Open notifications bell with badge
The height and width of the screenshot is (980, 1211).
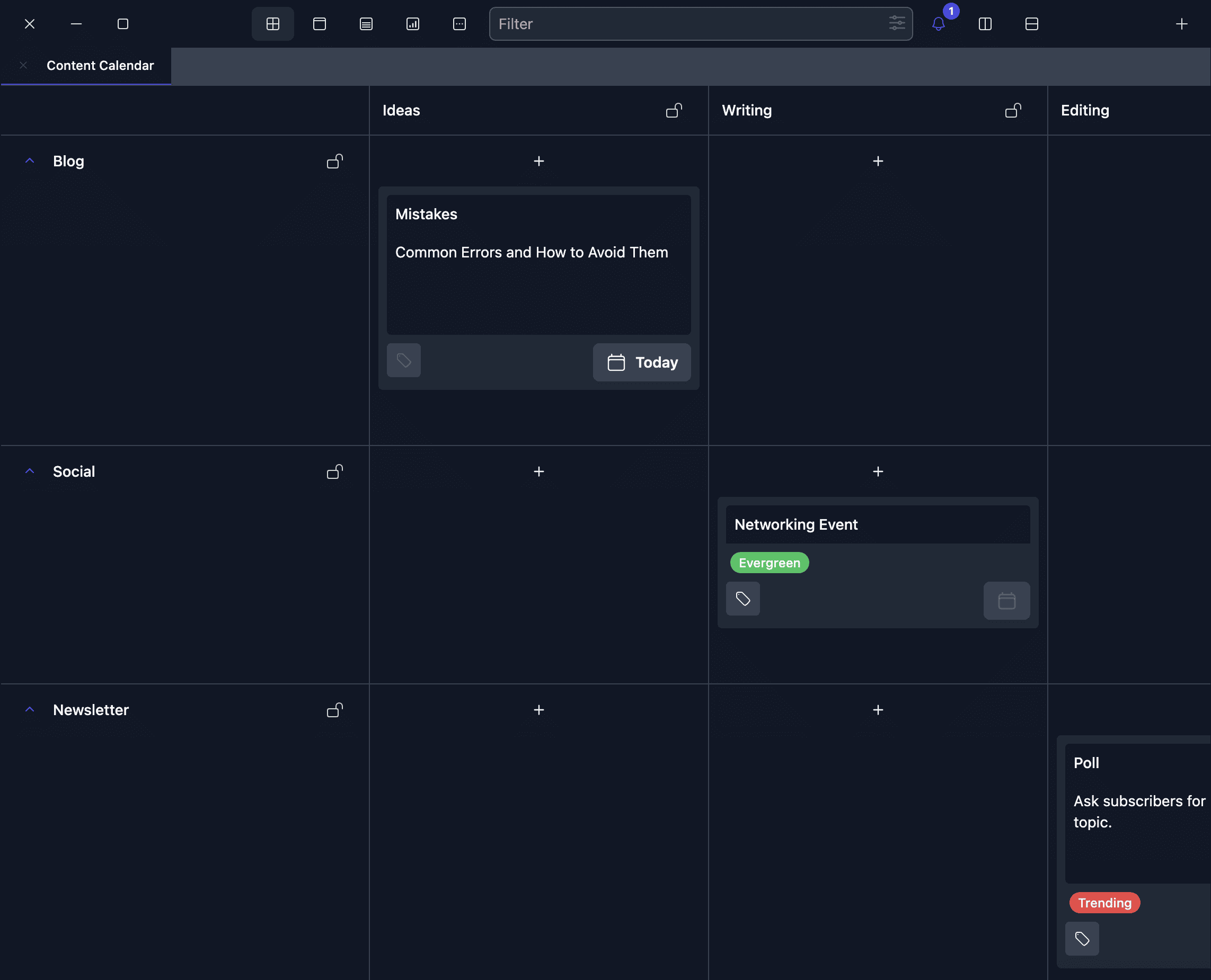pyautogui.click(x=938, y=24)
